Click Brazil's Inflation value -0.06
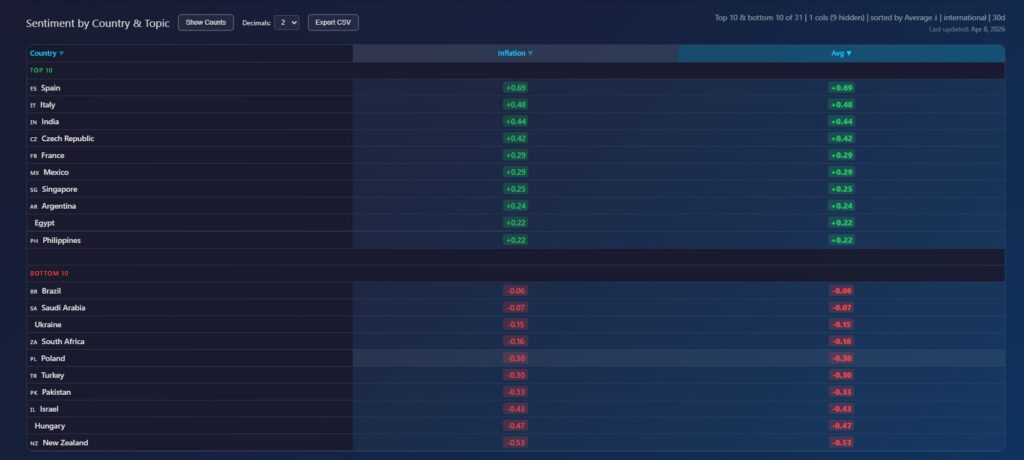1024x460 pixels. point(515,291)
